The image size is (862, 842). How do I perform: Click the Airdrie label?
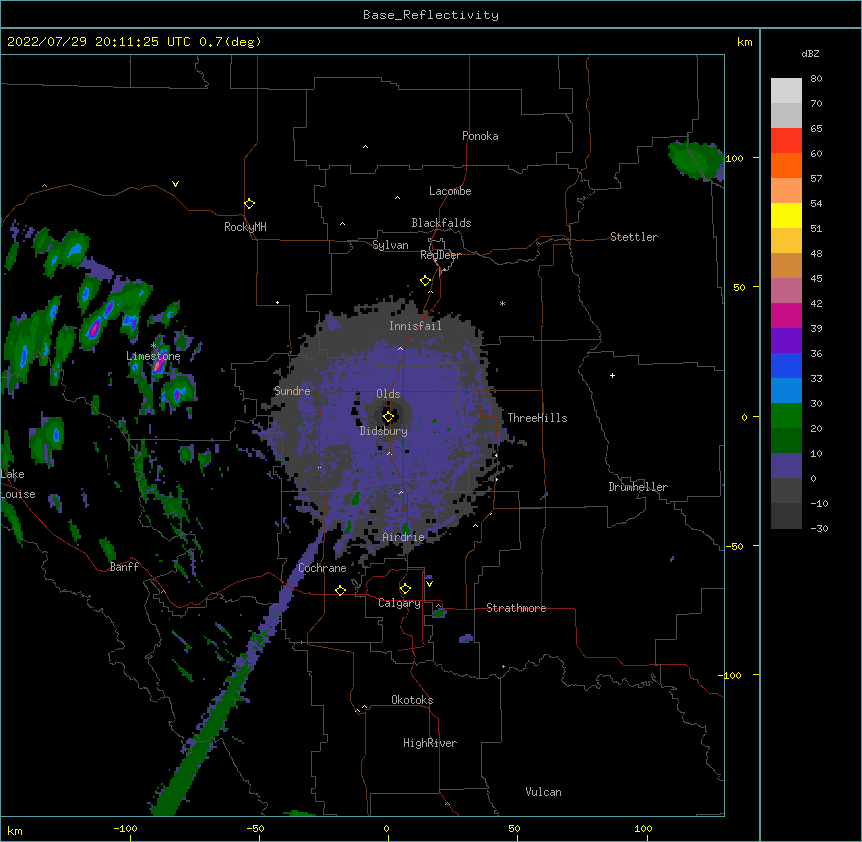403,537
